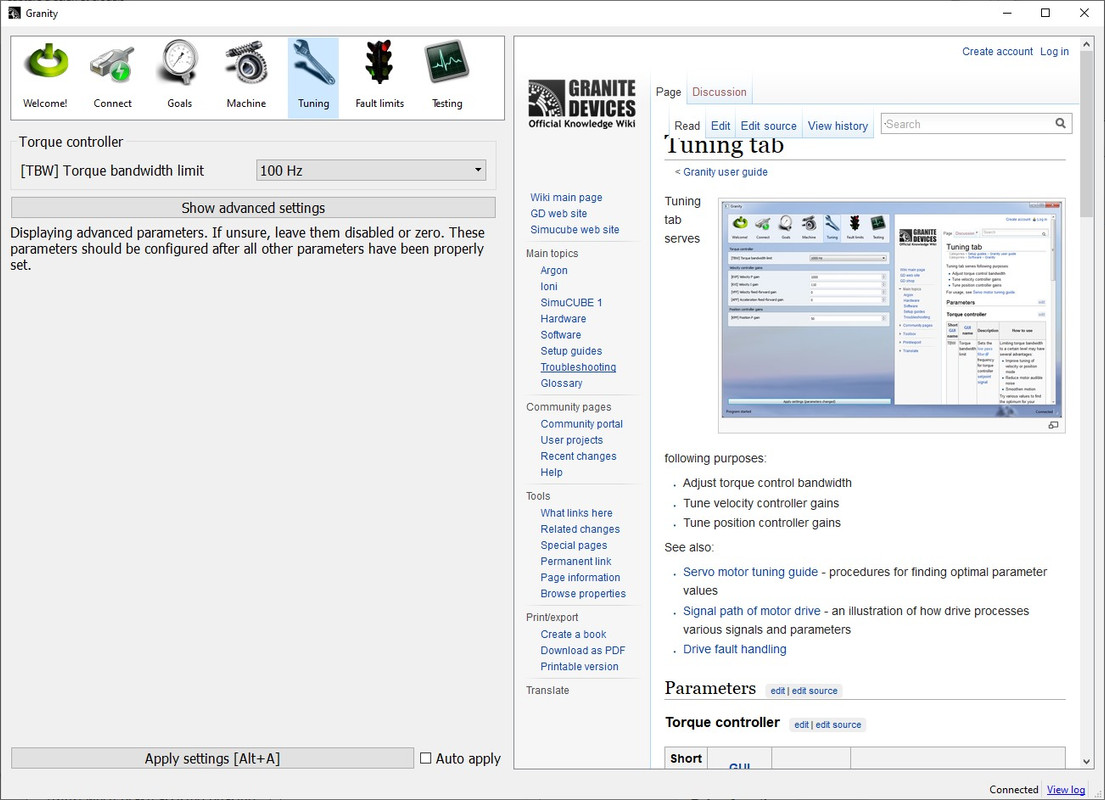The height and width of the screenshot is (800, 1105).
Task: Open the Machine gear icon
Action: [247, 76]
